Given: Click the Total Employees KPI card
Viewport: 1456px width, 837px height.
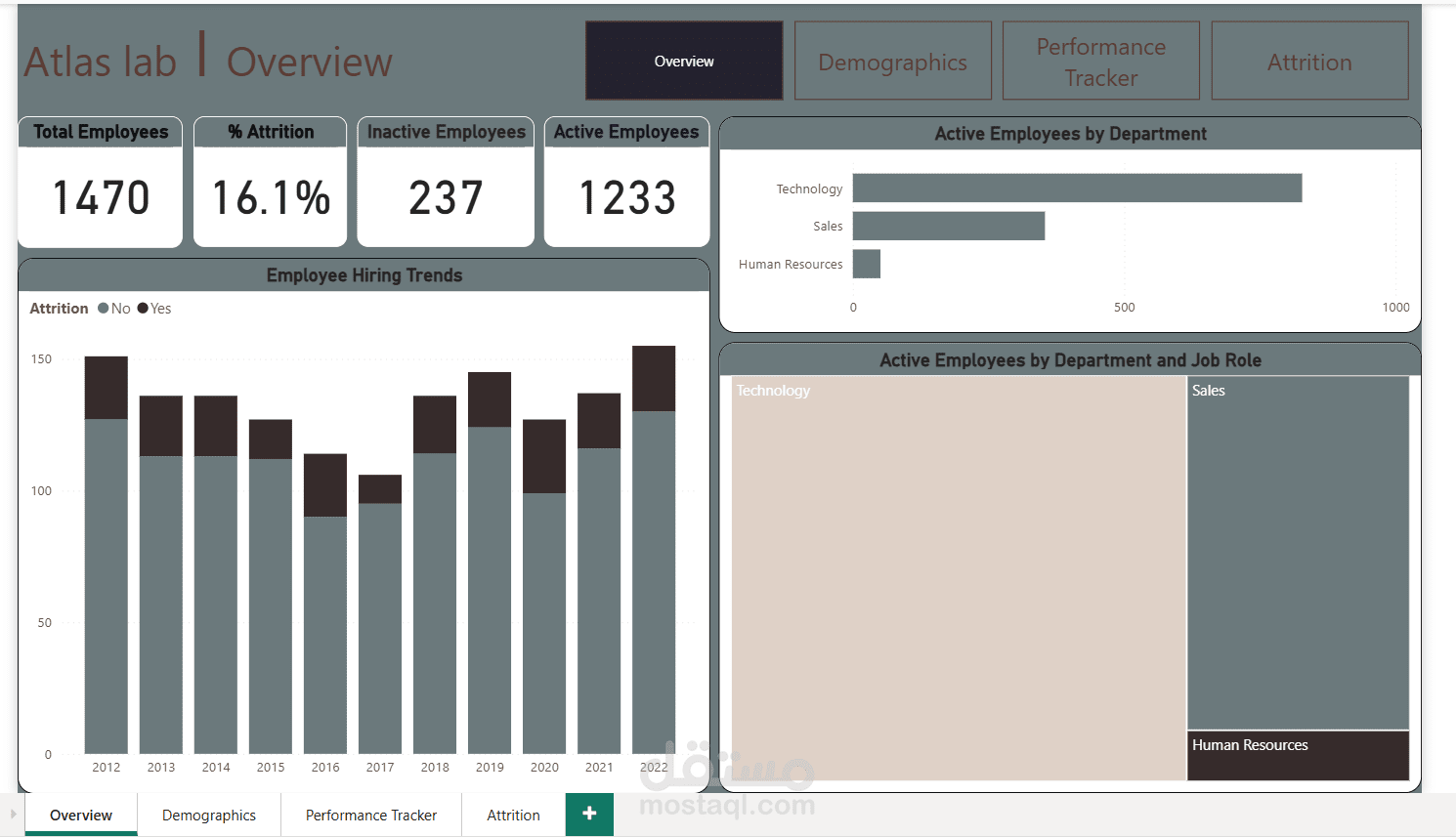Looking at the screenshot, I should 100,182.
